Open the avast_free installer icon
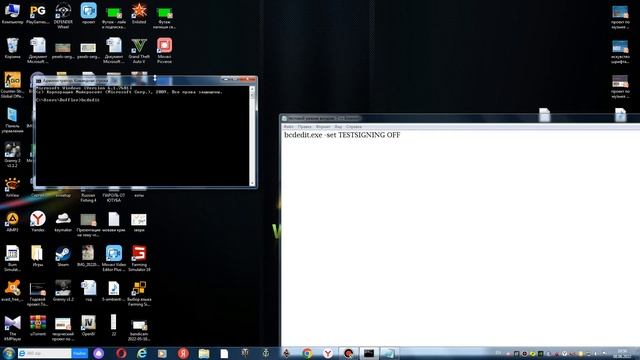Viewport: 640px width, 360px height. coord(12,291)
